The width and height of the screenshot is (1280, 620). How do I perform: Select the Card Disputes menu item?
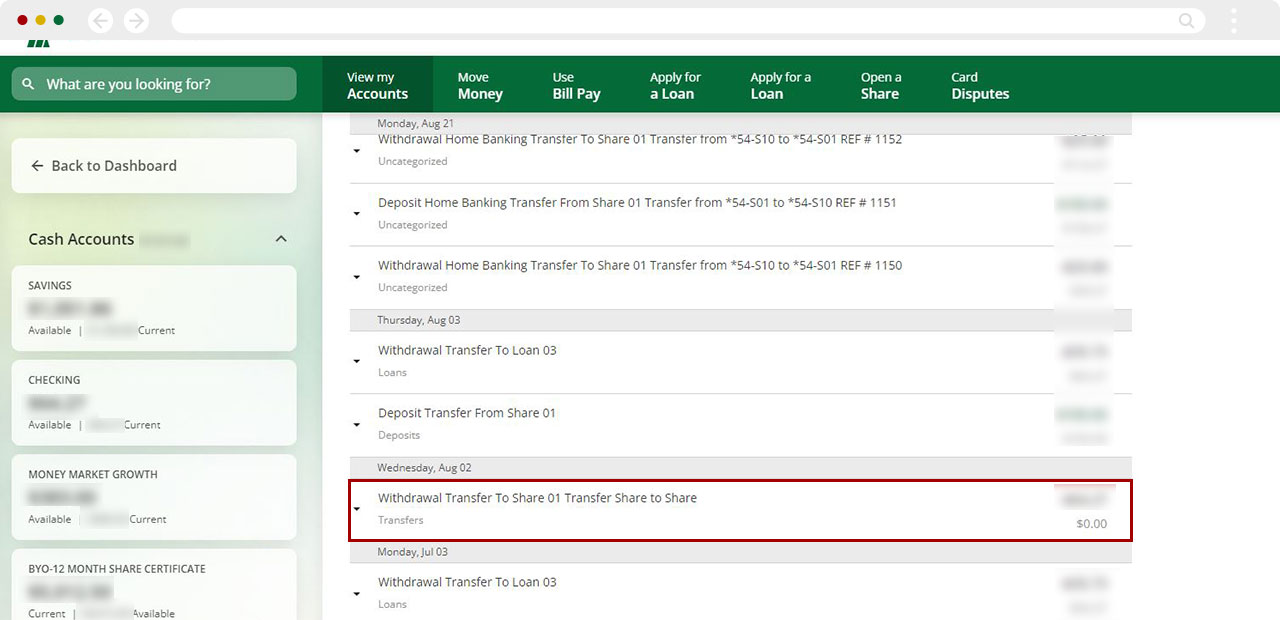(x=979, y=85)
